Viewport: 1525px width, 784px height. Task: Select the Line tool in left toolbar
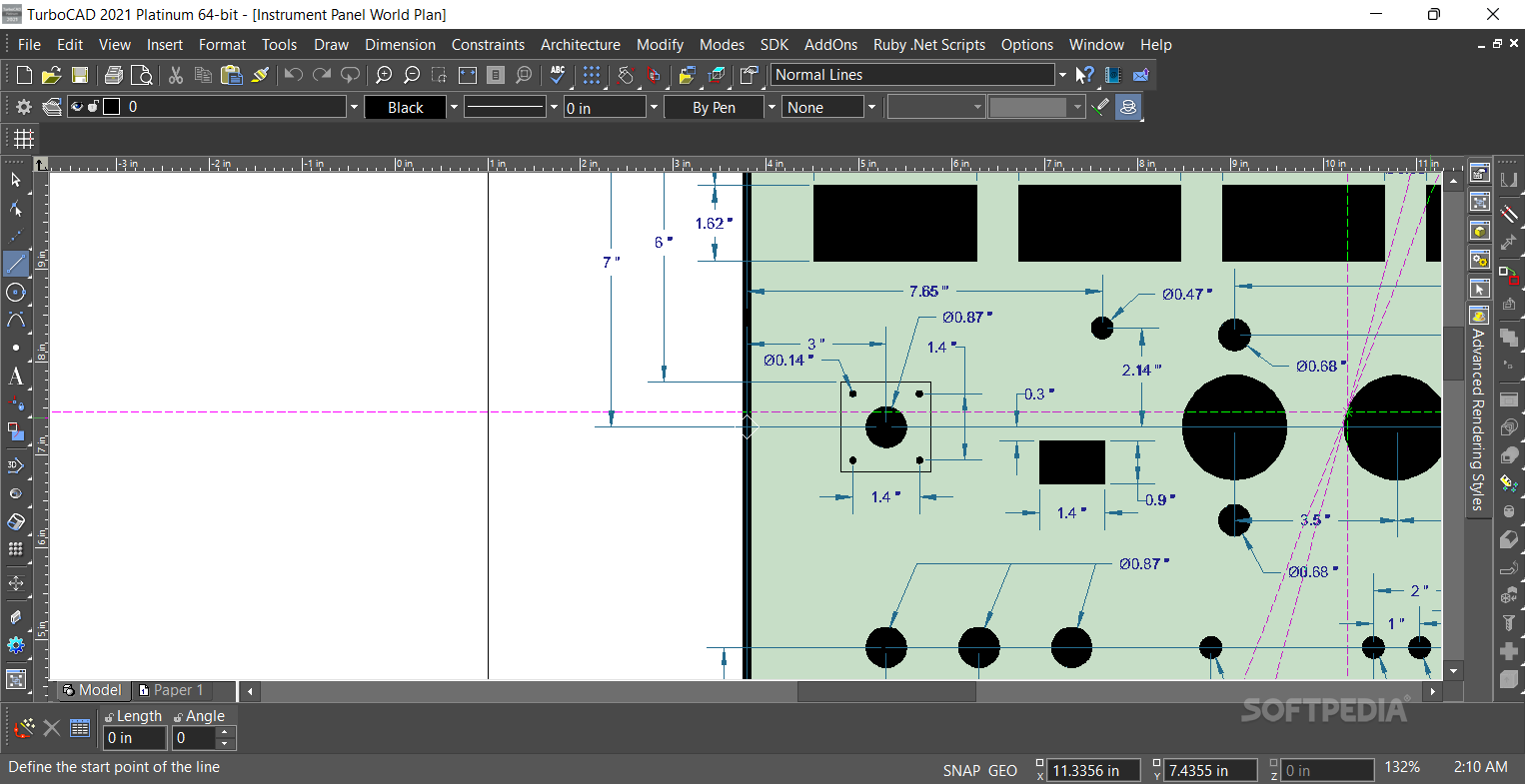(16, 264)
